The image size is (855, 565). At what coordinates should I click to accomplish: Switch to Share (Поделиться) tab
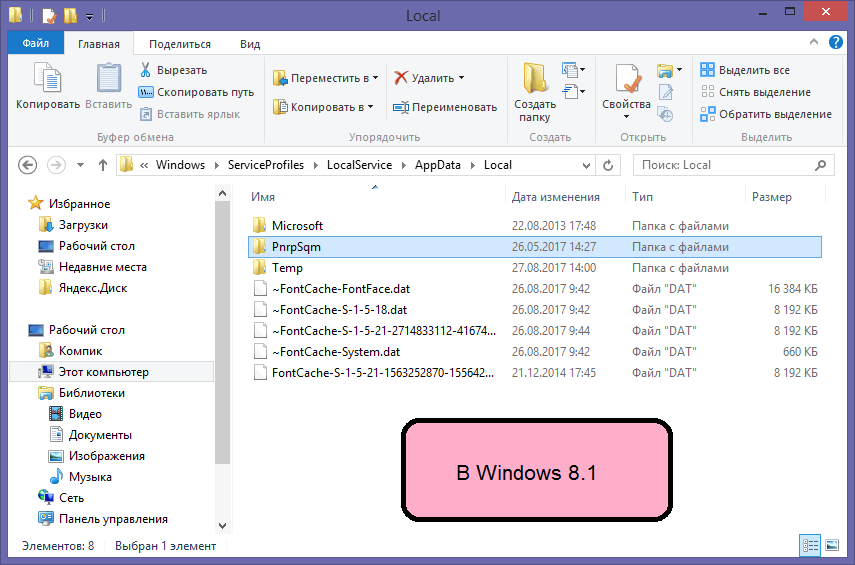(x=180, y=44)
